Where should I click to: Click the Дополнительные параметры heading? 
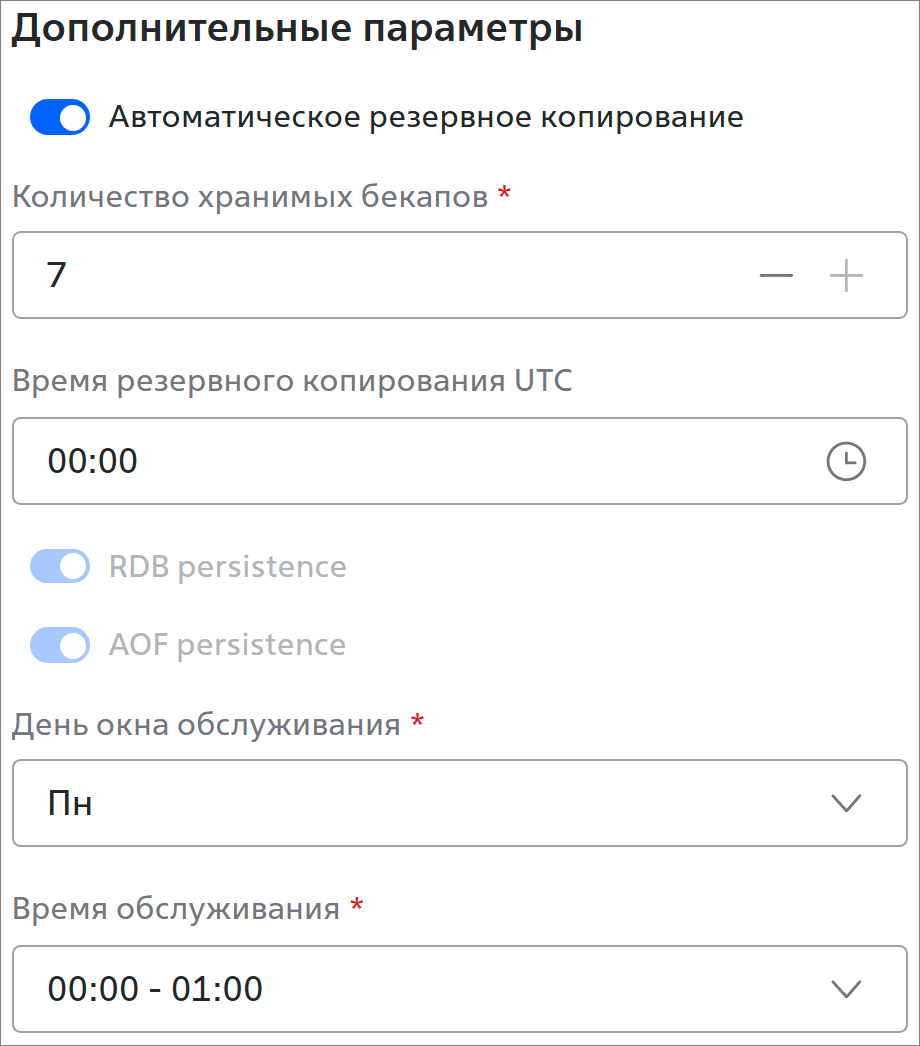coord(297,29)
